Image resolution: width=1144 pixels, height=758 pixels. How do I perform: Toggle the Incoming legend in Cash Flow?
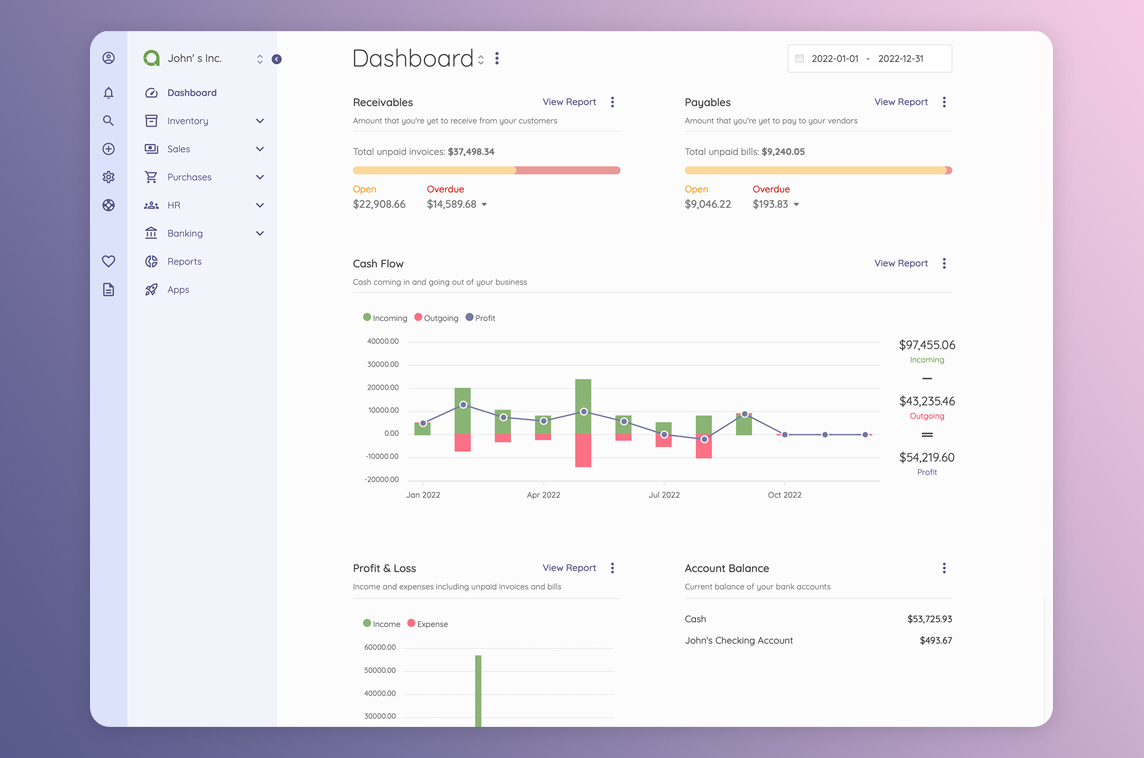(x=384, y=317)
